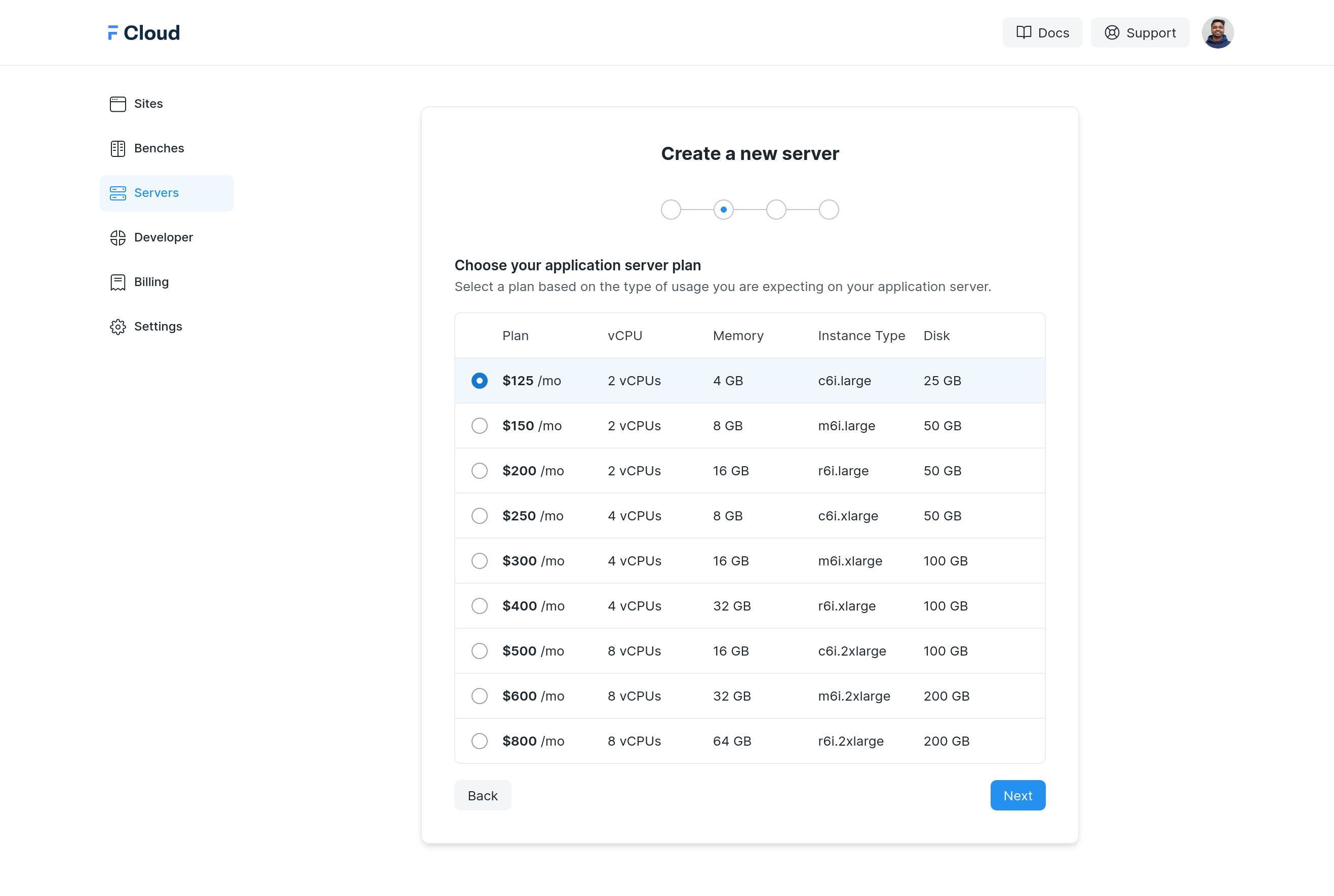Click the Servers navigation icon
This screenshot has height=896, width=1334.
[x=117, y=192]
